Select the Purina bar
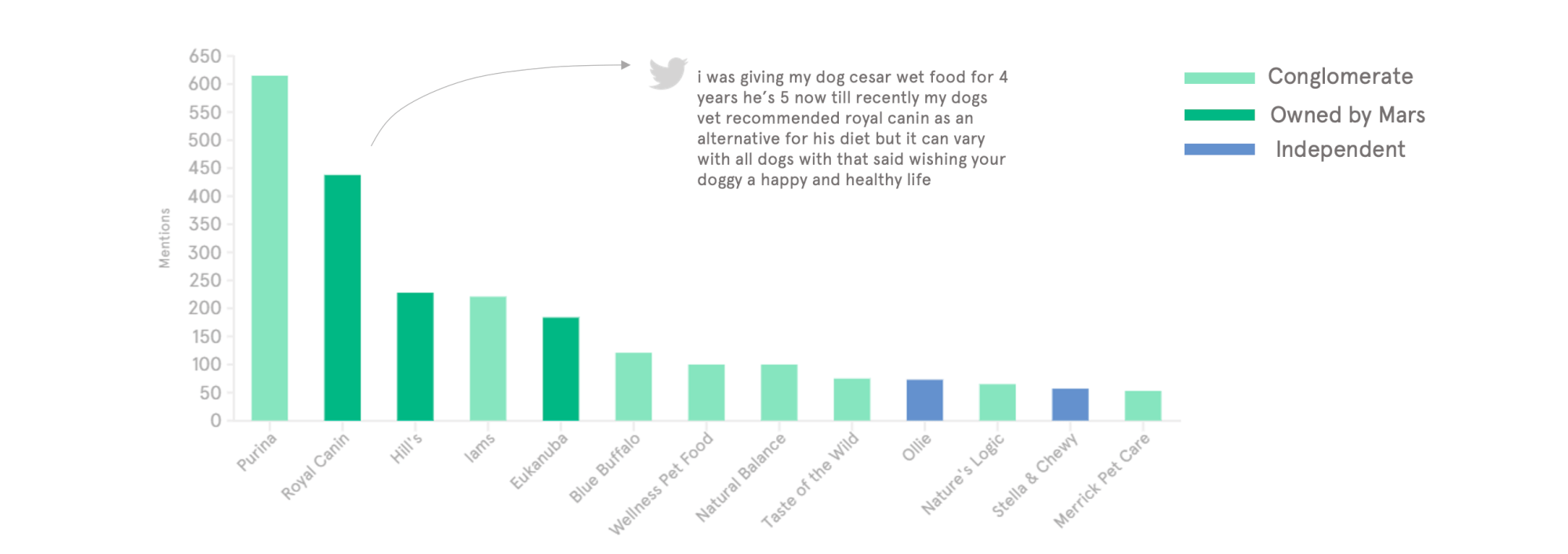This screenshot has width=1568, height=554. coord(269,248)
